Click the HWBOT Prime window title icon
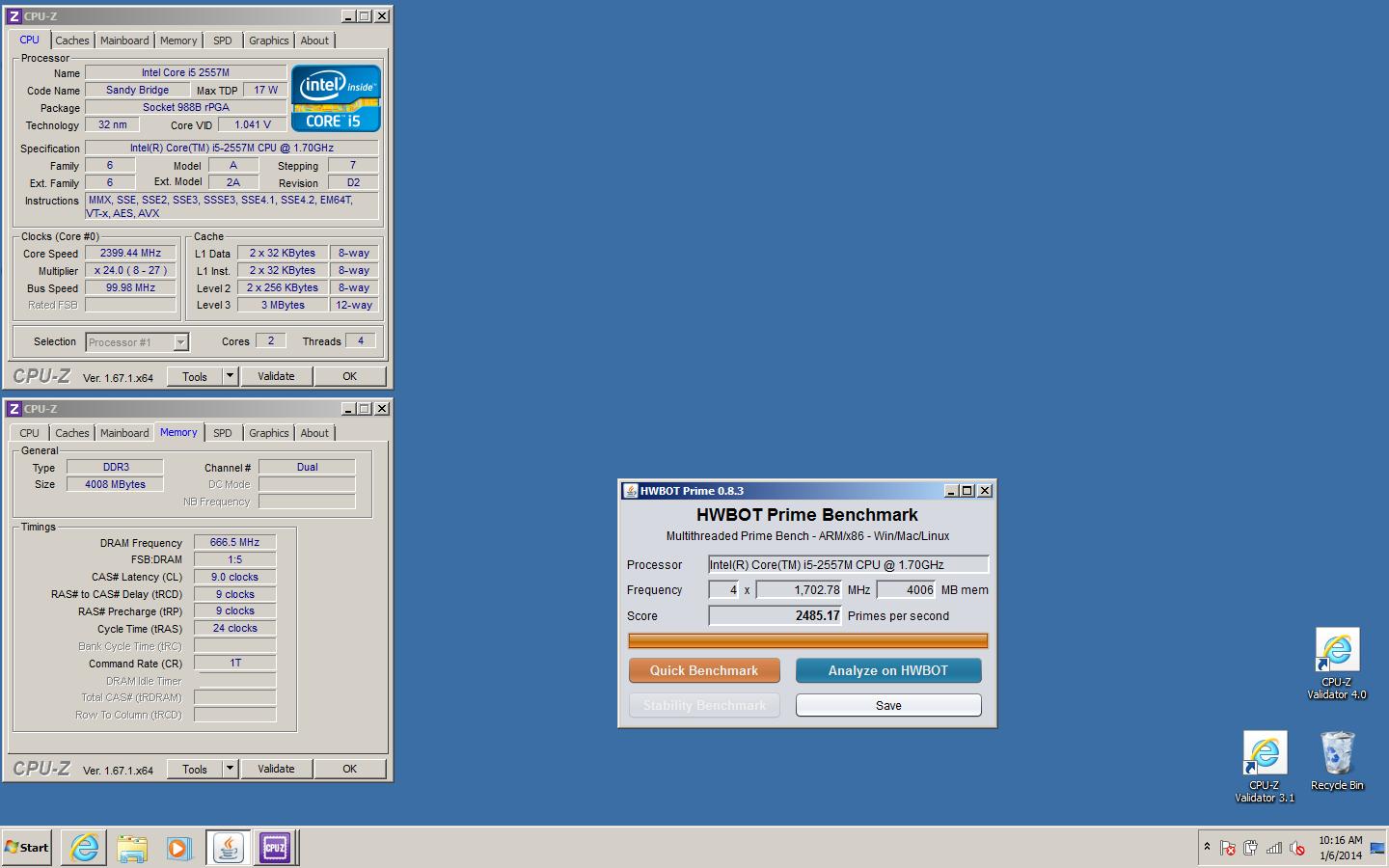The image size is (1389, 868). tap(631, 491)
